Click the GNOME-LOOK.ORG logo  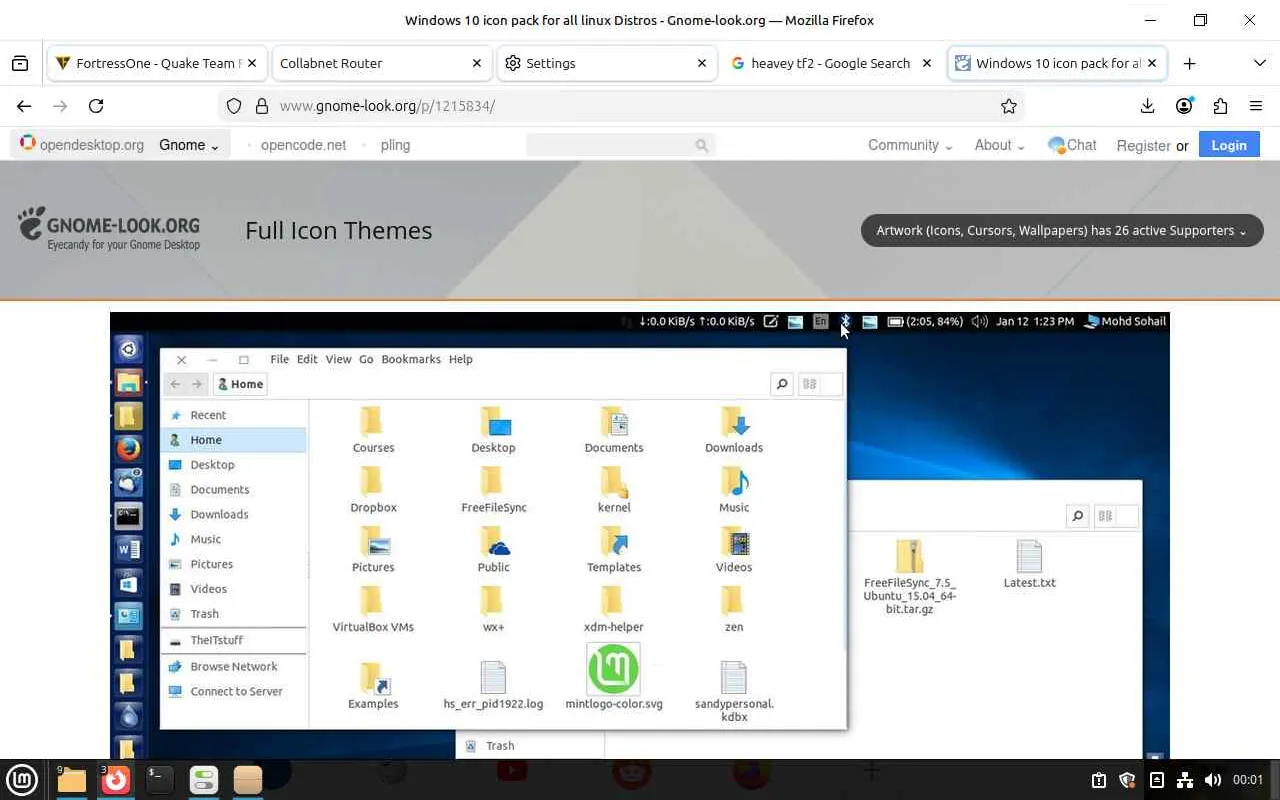(x=109, y=229)
